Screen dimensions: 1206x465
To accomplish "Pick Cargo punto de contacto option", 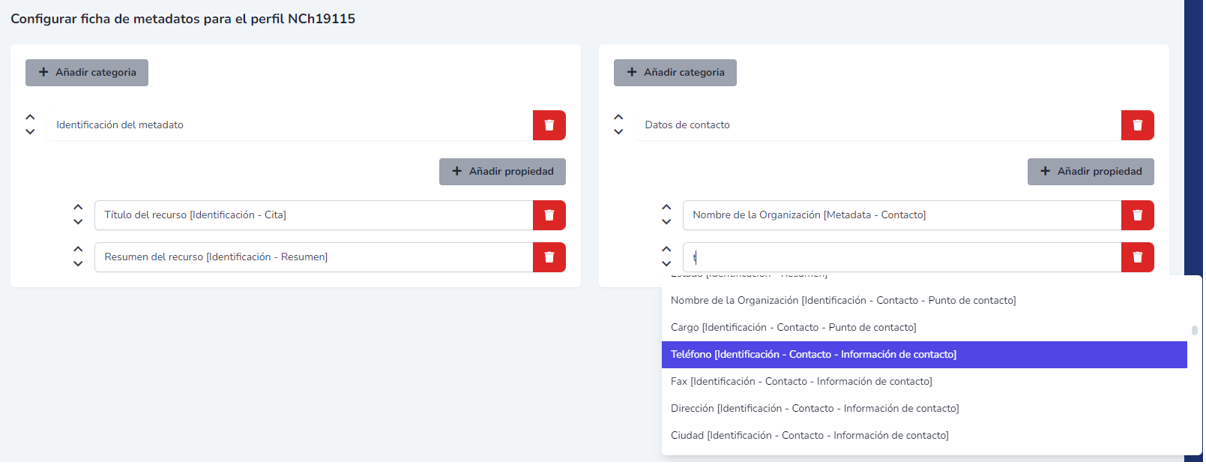I will [923, 327].
